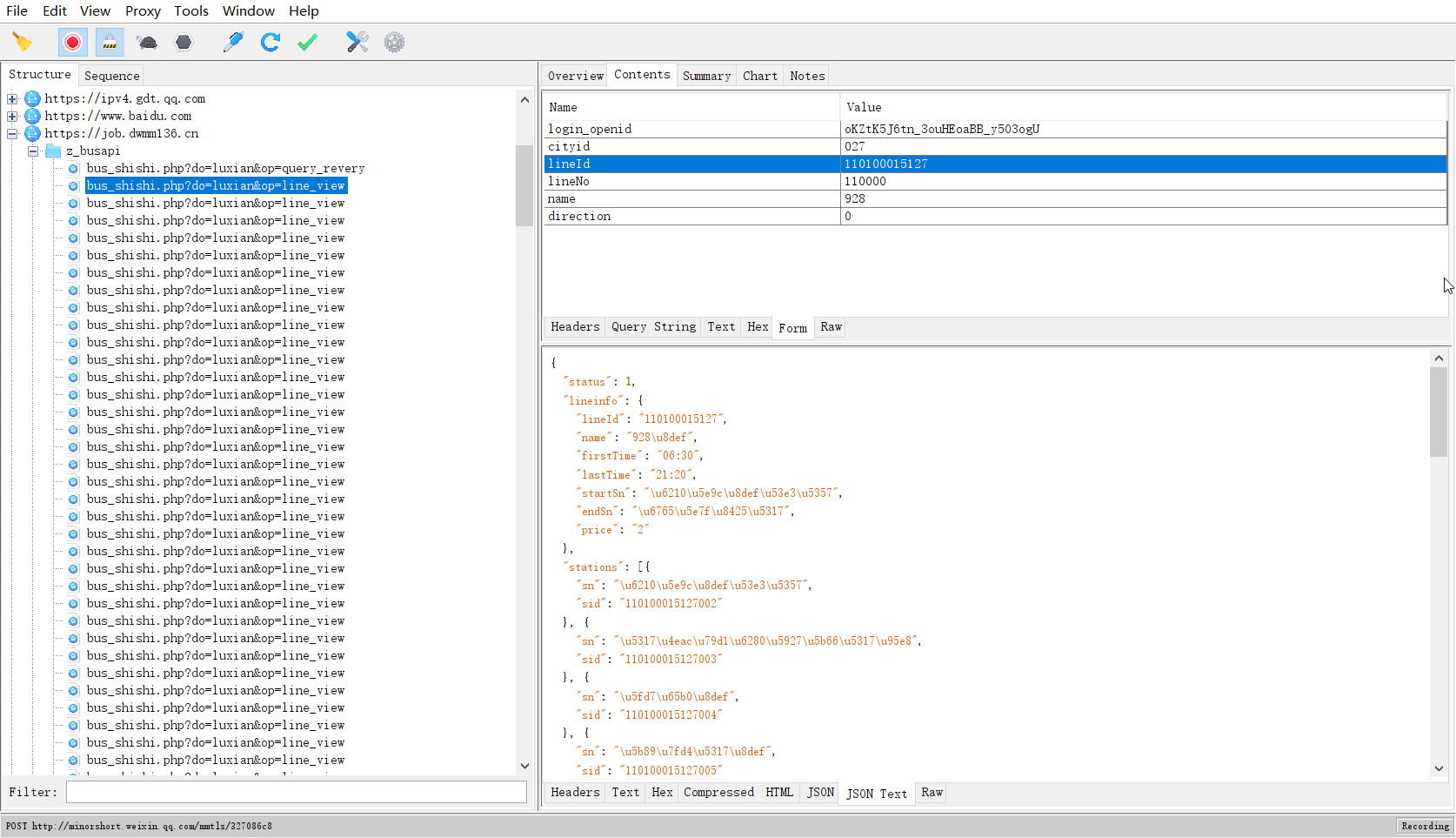The width and height of the screenshot is (1456, 838).
Task: Select the login_openid name cell
Action: tap(692, 129)
